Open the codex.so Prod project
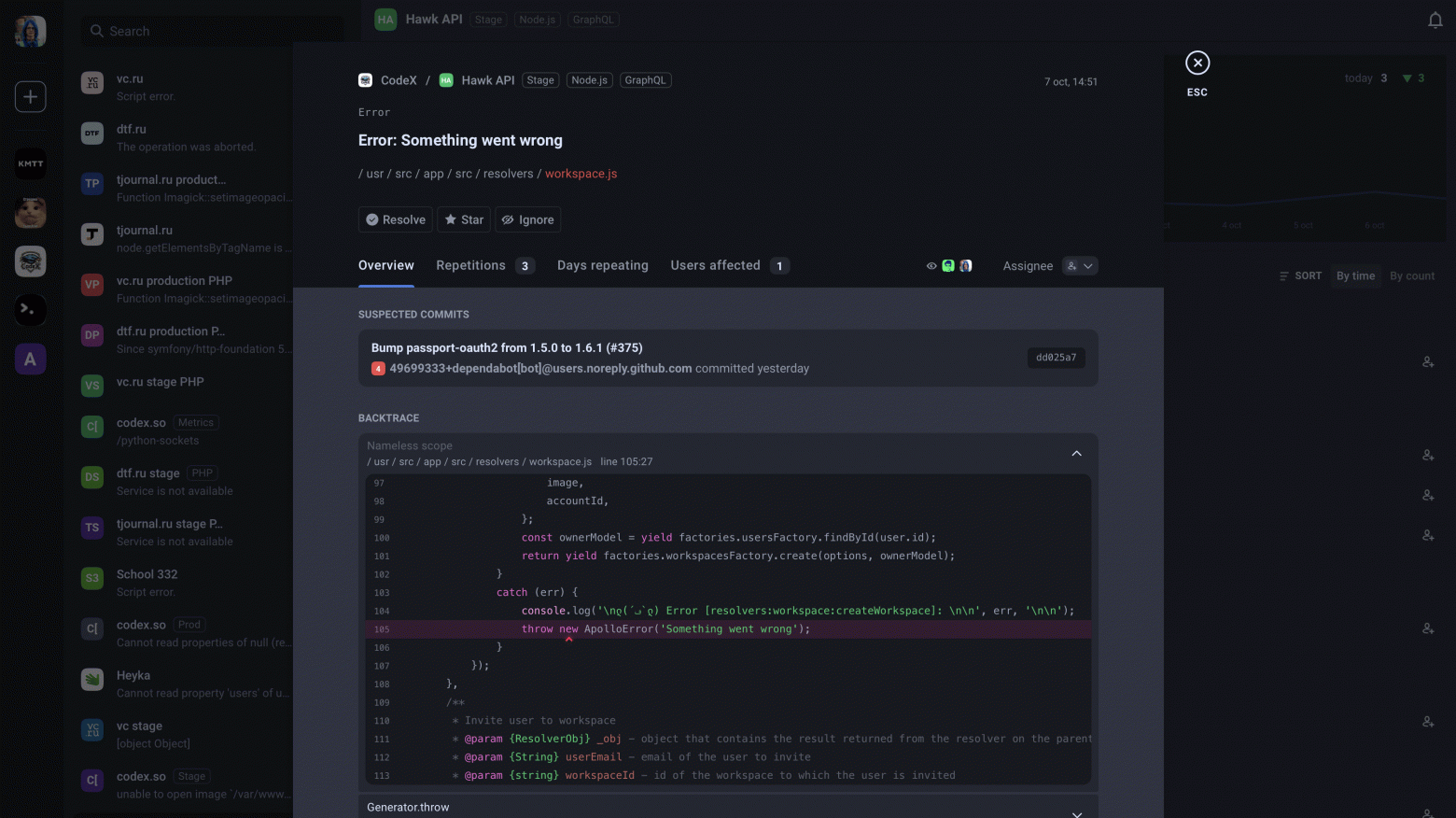This screenshot has height=818, width=1456. click(187, 633)
